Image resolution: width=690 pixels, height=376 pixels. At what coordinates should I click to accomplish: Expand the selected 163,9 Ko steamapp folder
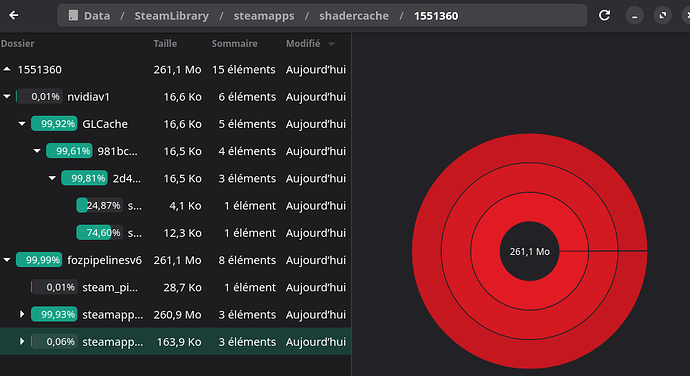(22, 342)
